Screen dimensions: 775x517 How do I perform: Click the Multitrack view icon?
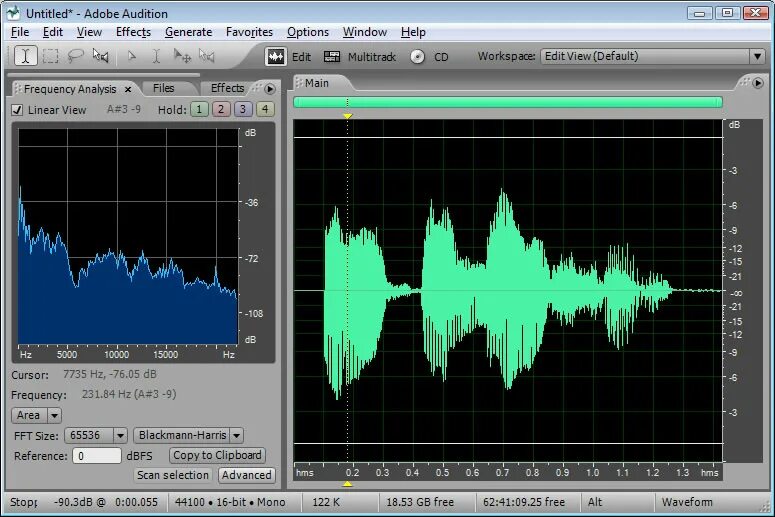pyautogui.click(x=332, y=57)
